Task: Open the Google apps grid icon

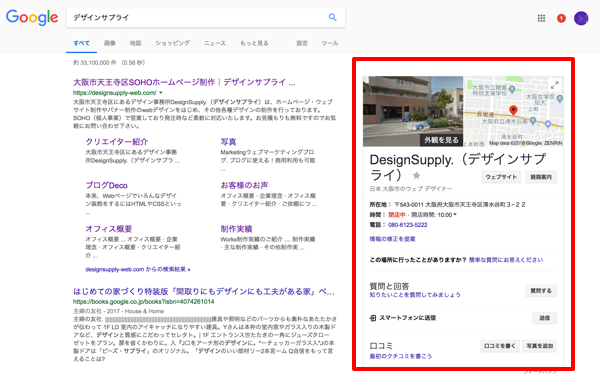Action: tap(541, 18)
